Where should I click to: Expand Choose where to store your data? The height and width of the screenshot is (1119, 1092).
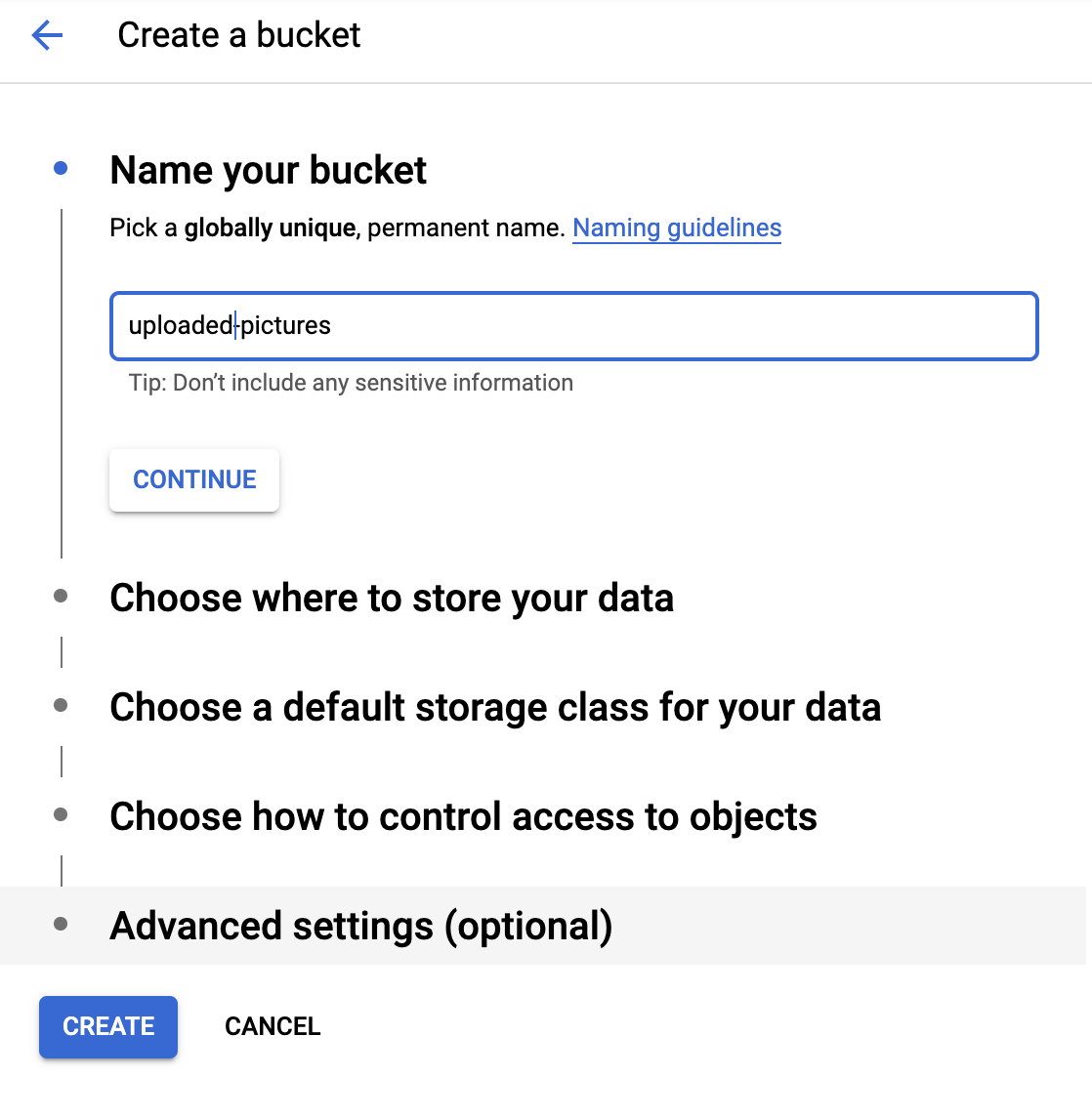point(392,598)
